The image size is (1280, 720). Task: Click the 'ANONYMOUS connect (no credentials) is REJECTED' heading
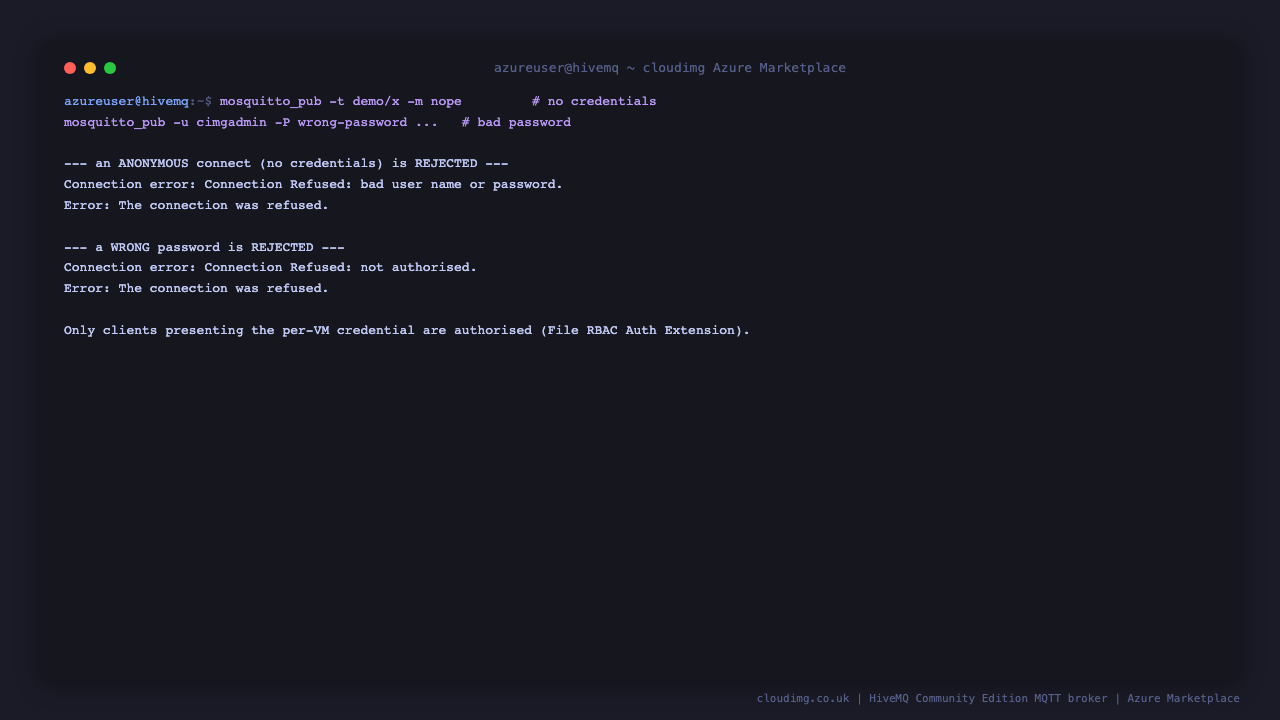tap(286, 164)
